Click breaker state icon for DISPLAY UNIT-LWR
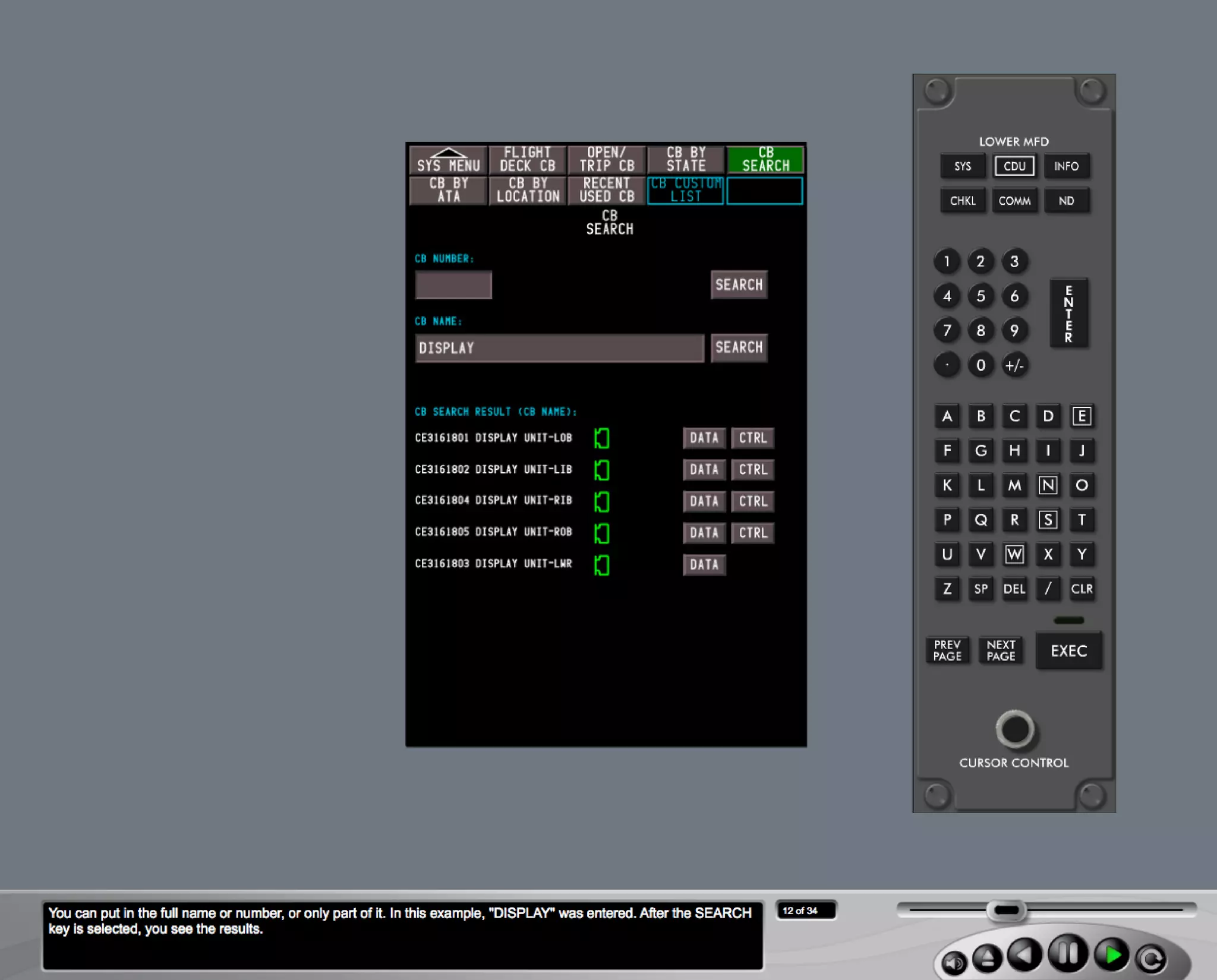Screen dimensions: 1217x980 602,565
